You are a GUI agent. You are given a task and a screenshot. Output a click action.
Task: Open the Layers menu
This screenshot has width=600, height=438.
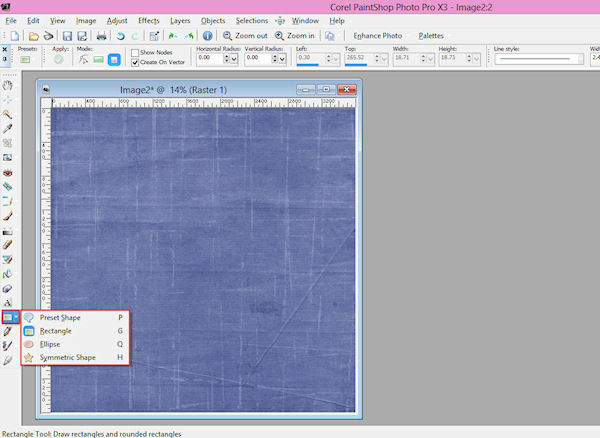point(180,21)
